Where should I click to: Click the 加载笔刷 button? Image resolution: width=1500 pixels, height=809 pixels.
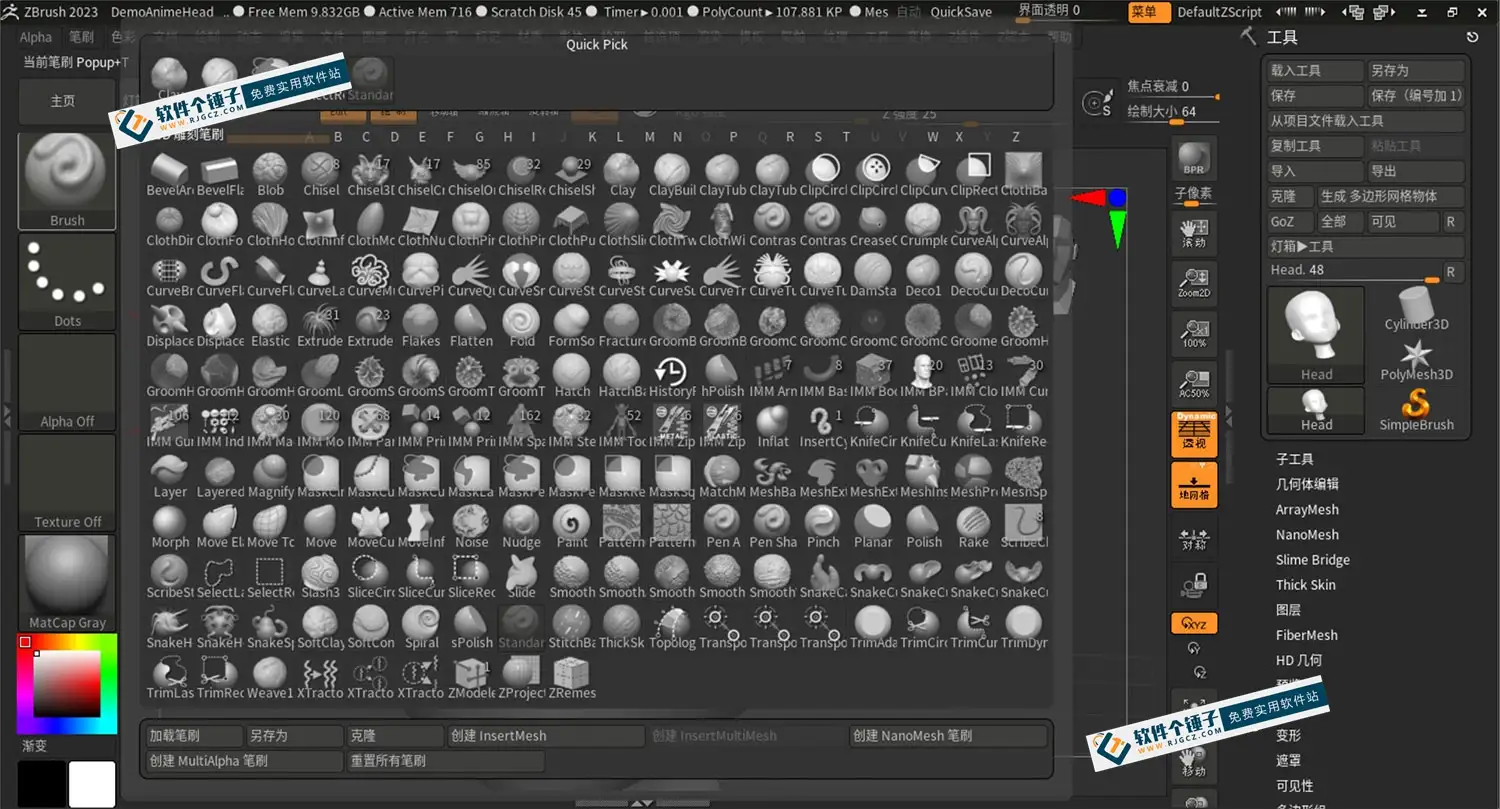(194, 735)
